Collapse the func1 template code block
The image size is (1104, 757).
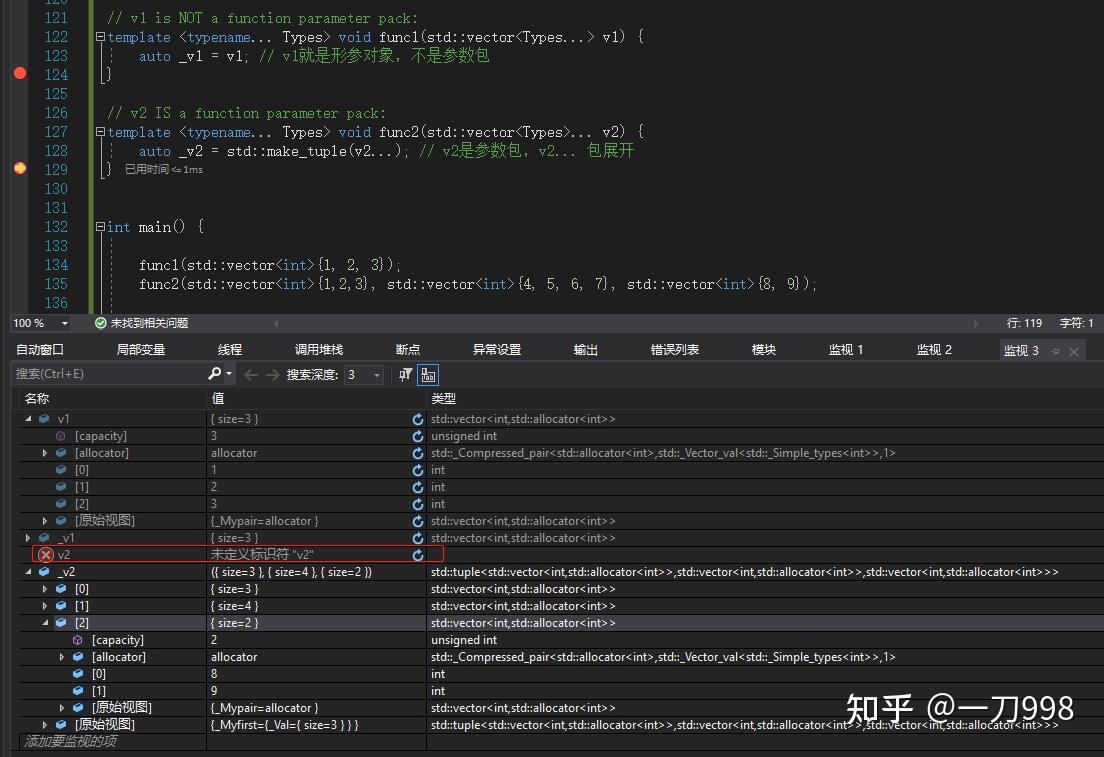point(100,37)
